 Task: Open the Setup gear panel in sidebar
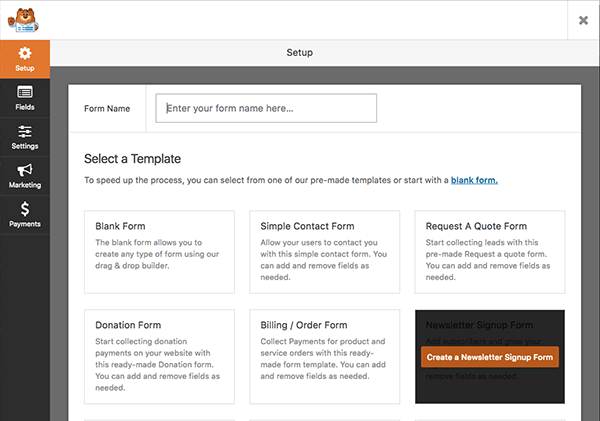pos(25,58)
